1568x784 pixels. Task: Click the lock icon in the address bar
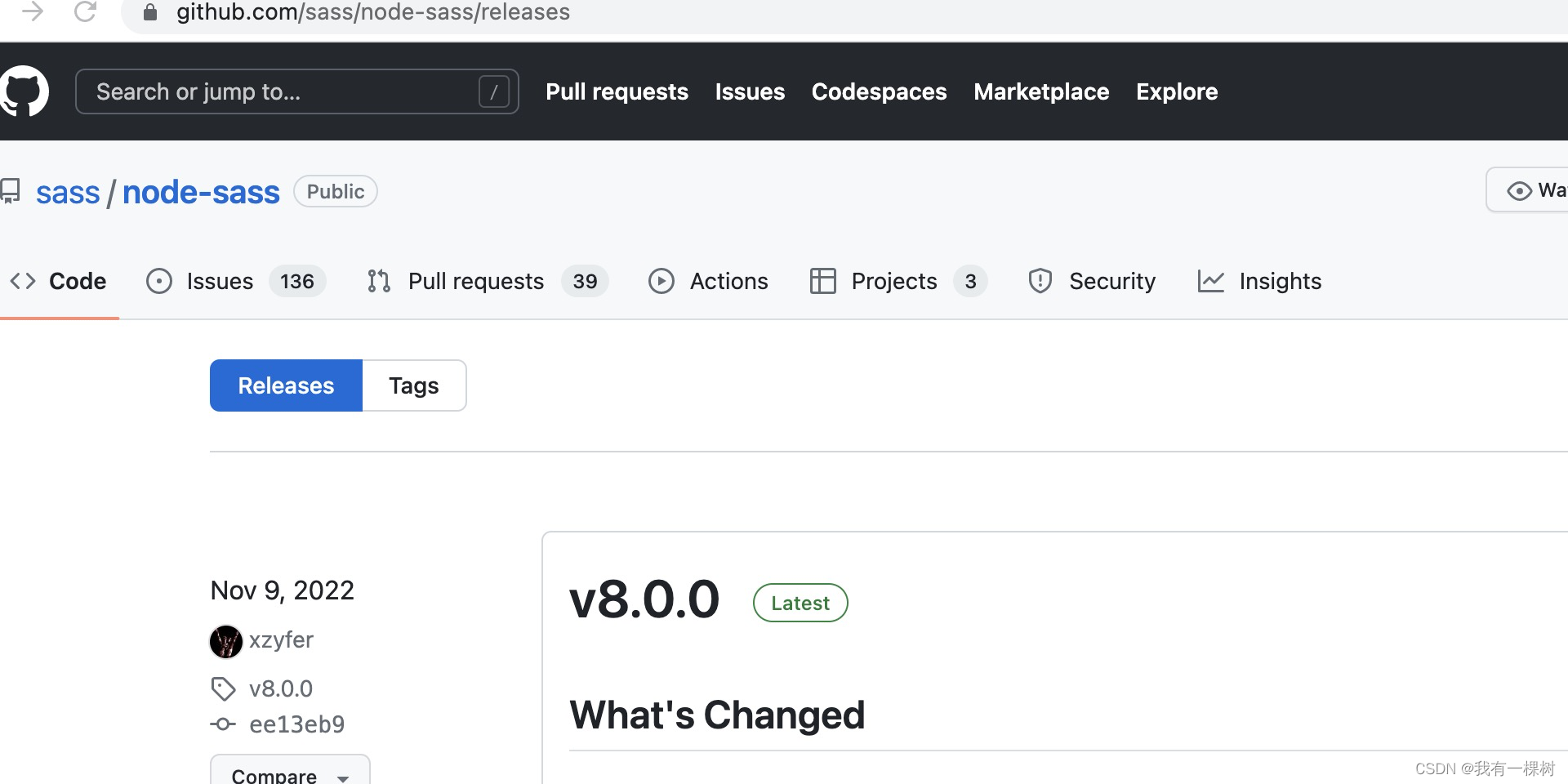(149, 12)
